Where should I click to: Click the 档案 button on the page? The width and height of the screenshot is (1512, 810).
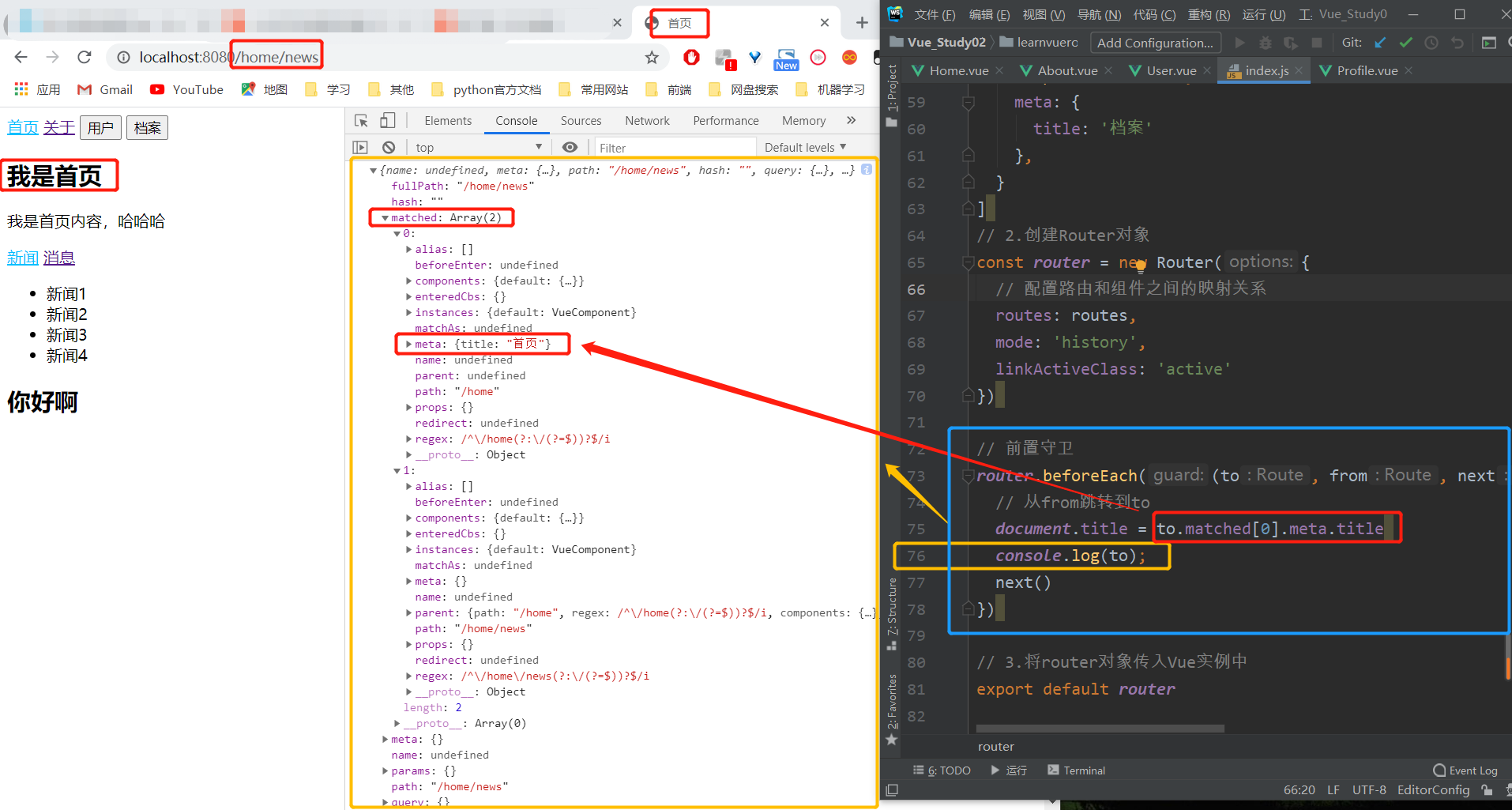[148, 128]
